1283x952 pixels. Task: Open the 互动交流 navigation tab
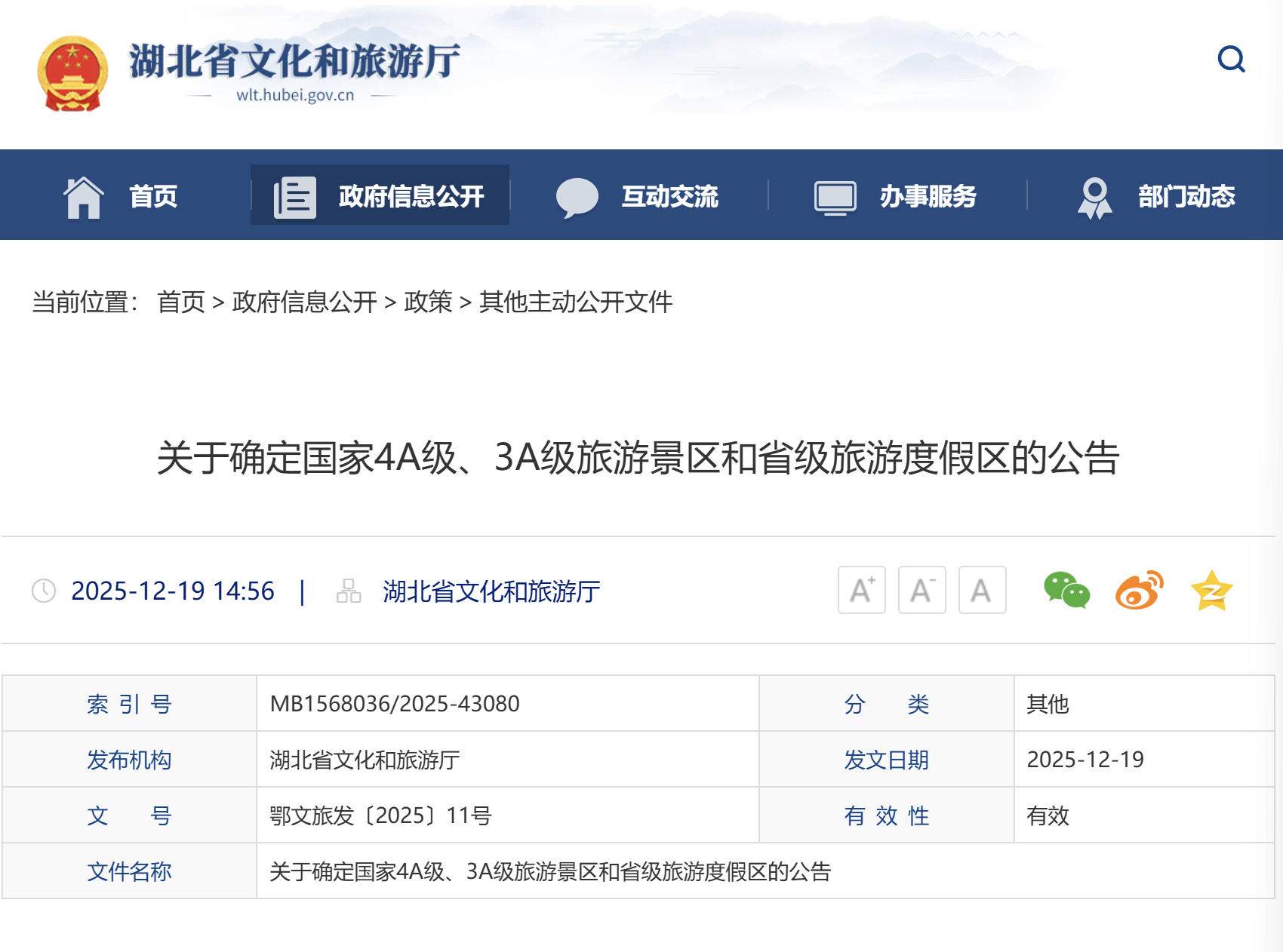point(638,195)
